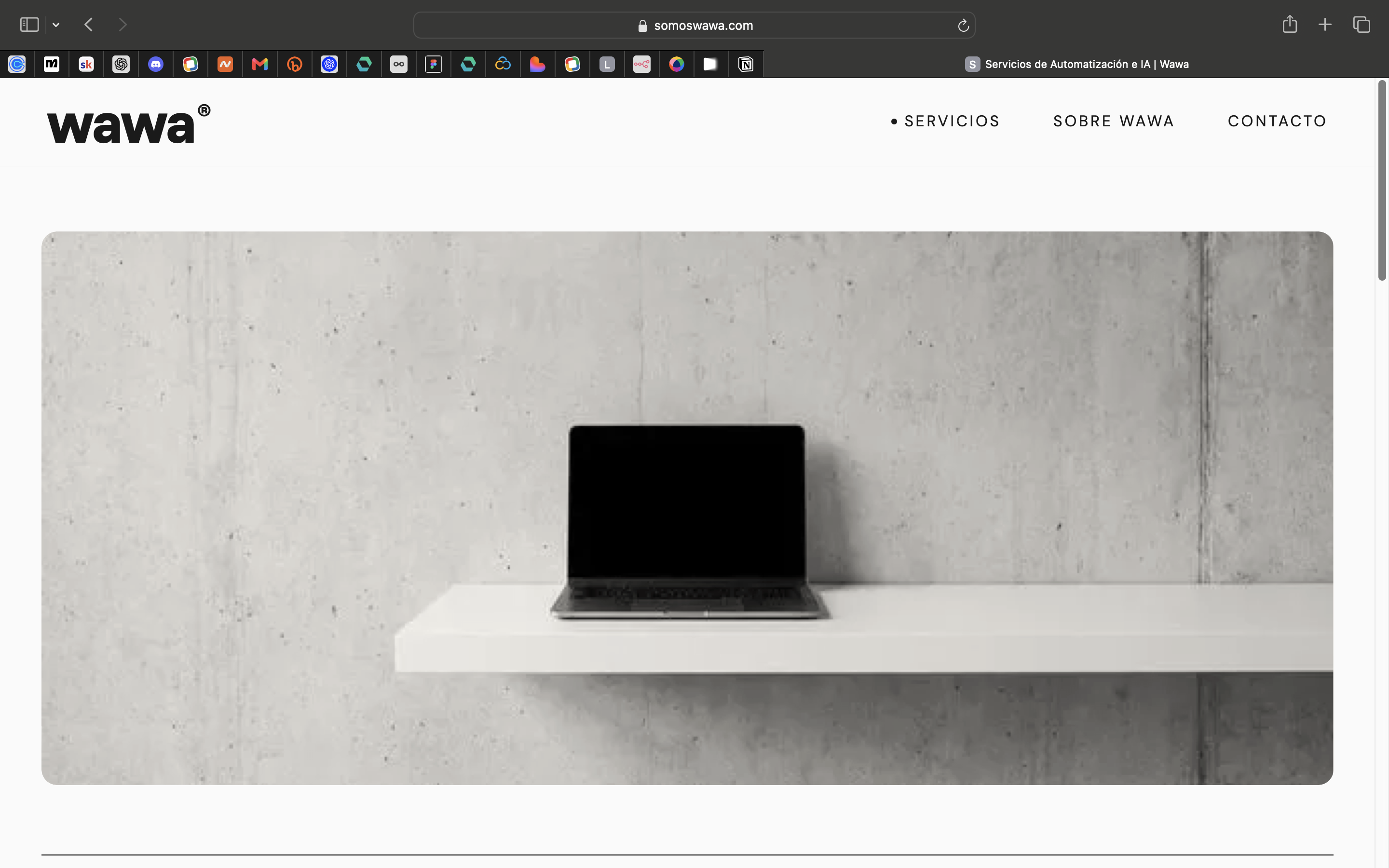Switch to Servicios de Automatización e IA tab
The height and width of the screenshot is (868, 1389).
click(1076, 64)
